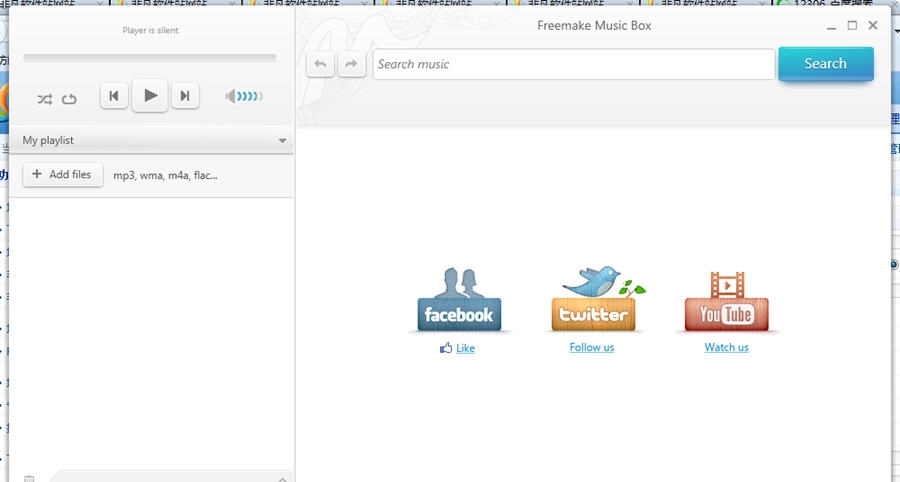
Task: Open the facebook logo badge
Action: 459,299
